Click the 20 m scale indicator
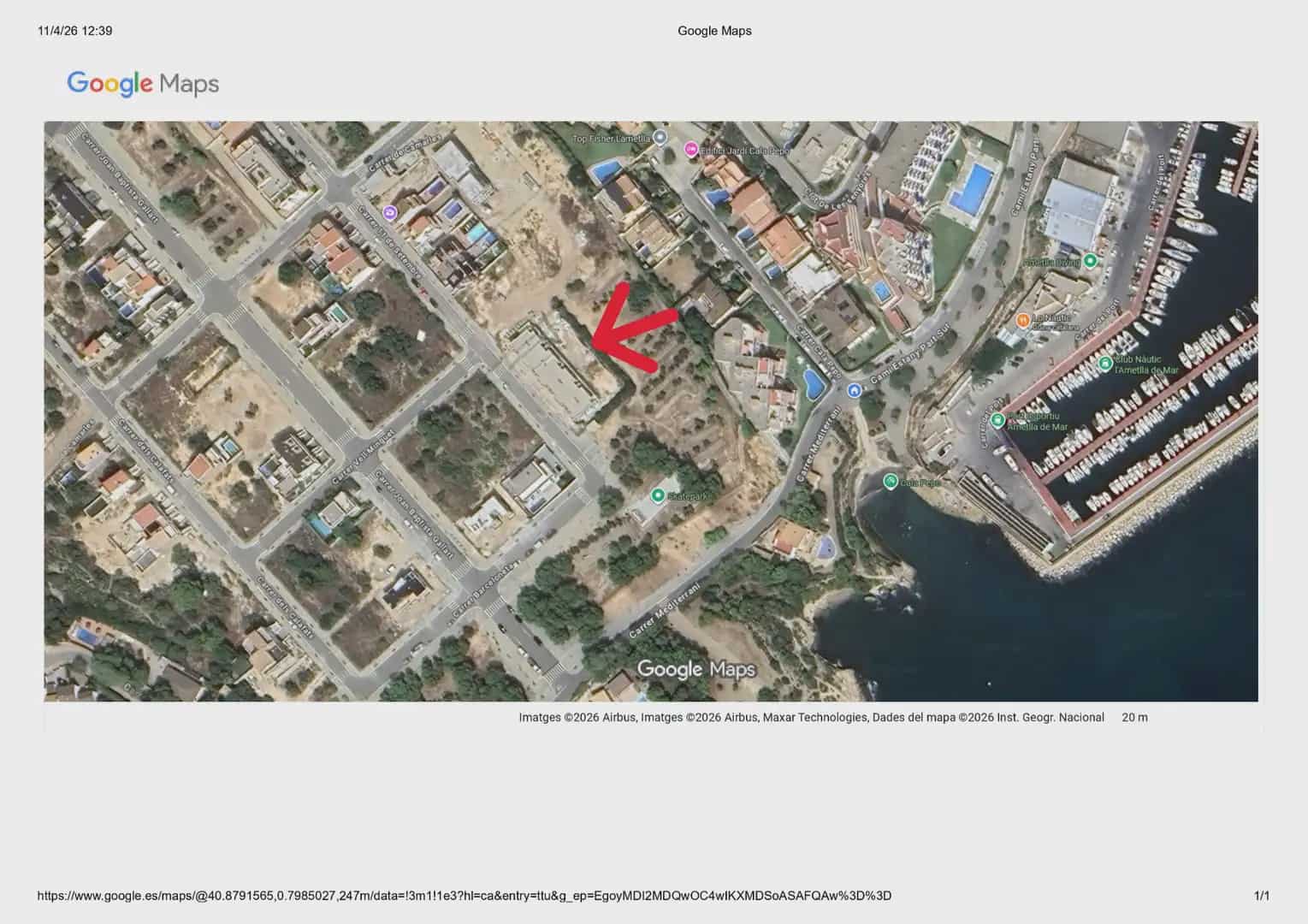 point(1134,718)
